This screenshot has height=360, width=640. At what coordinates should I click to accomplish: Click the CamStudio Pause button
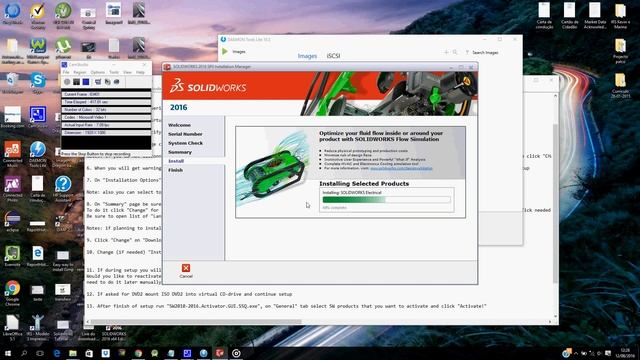tap(76, 82)
